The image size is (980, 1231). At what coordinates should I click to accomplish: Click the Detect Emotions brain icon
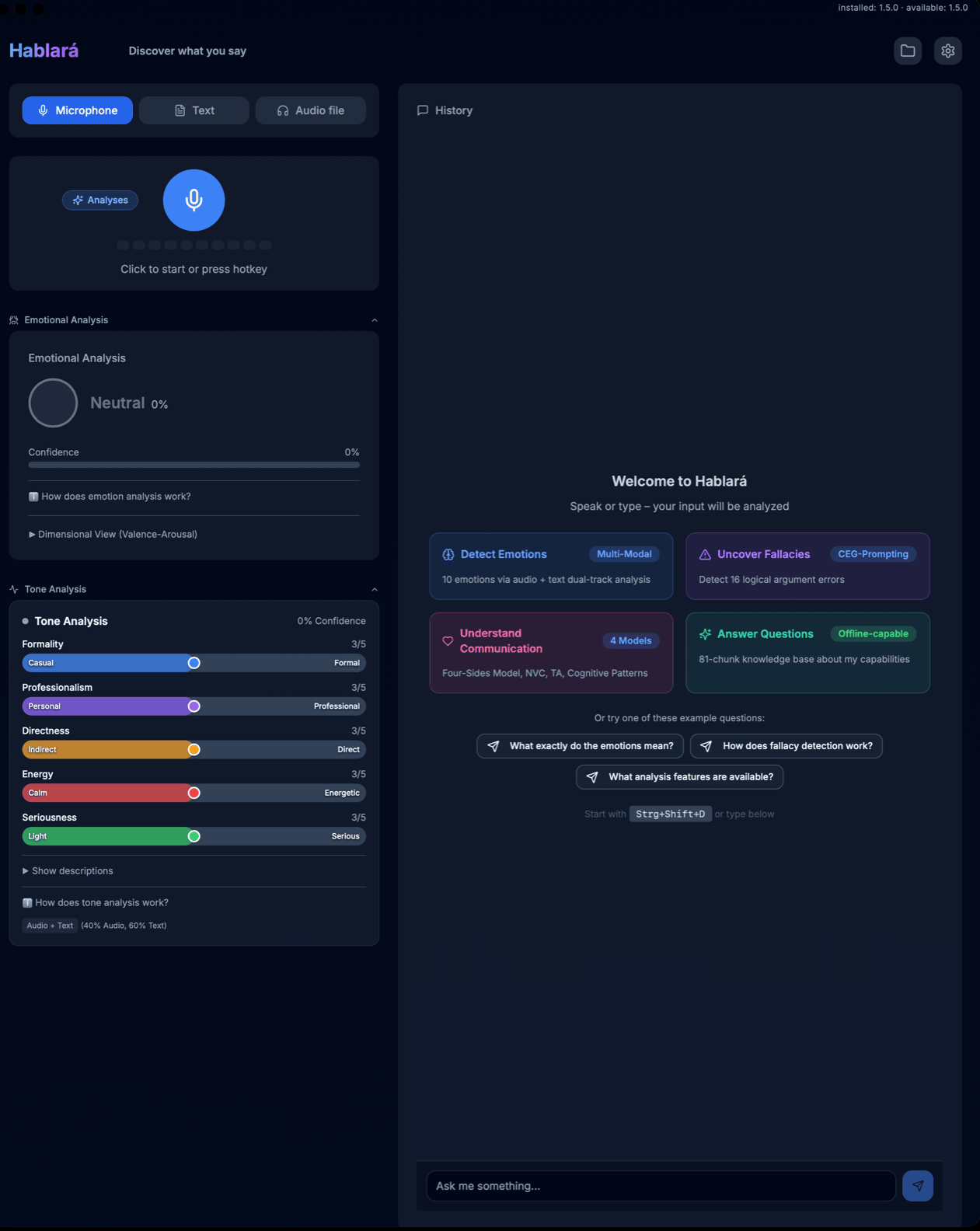[x=448, y=555]
